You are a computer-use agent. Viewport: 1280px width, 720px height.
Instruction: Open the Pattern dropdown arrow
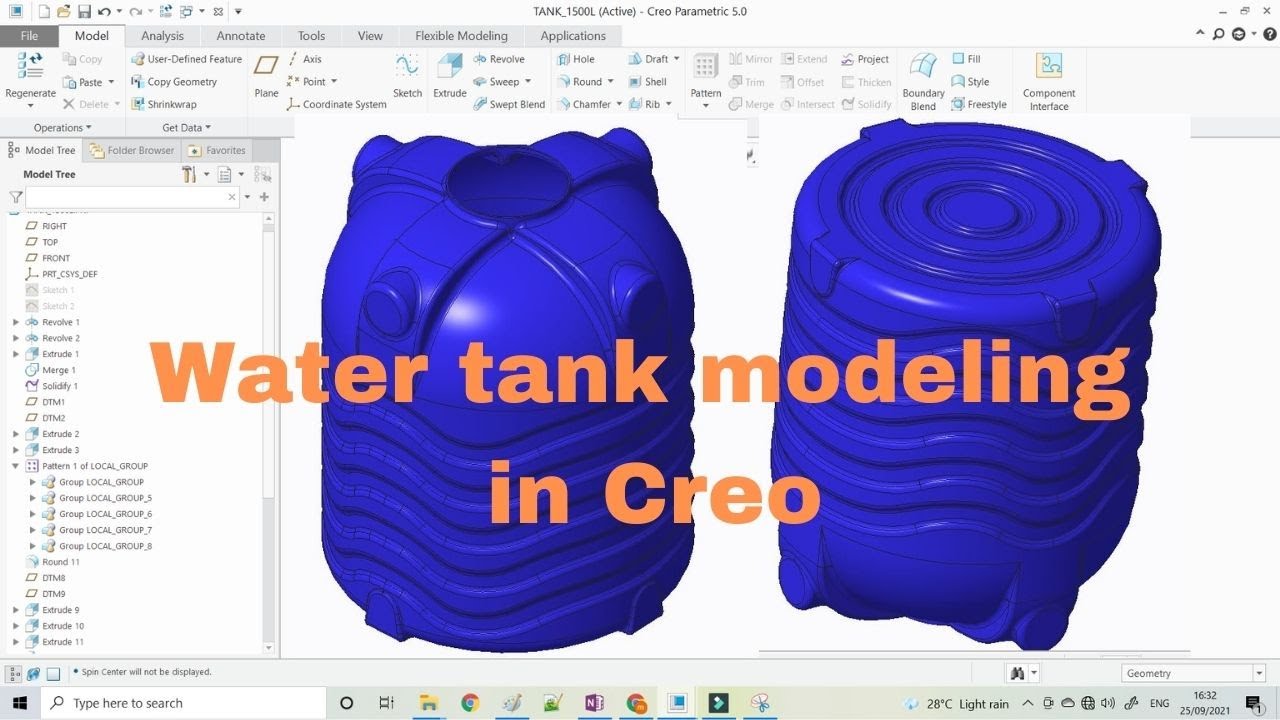tap(706, 106)
